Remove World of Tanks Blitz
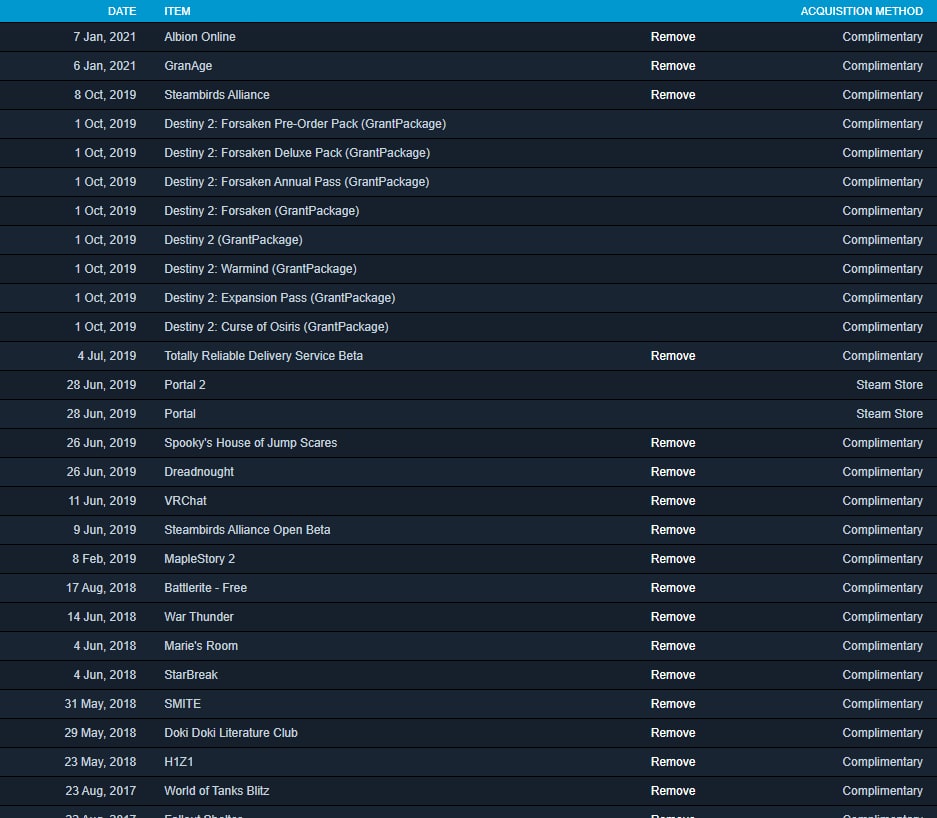Viewport: 937px width, 818px height. pos(673,791)
